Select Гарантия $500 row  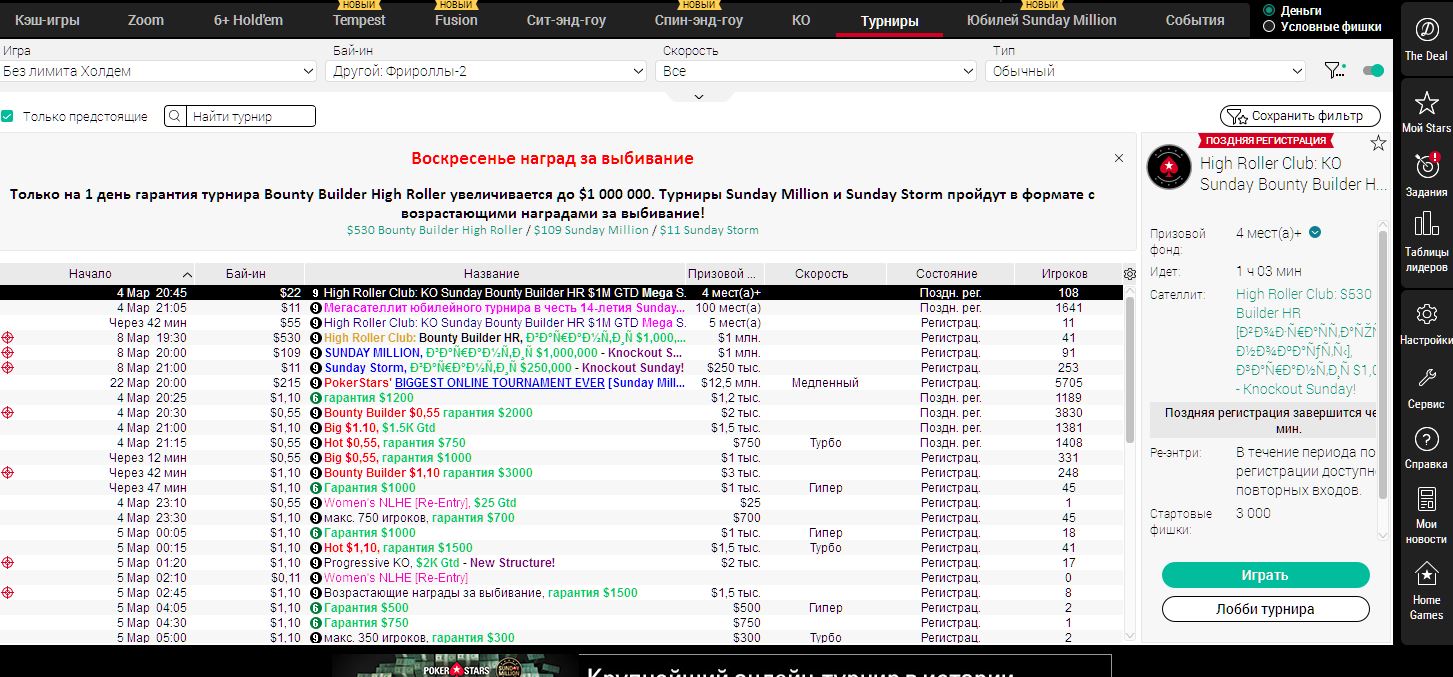coord(562,608)
